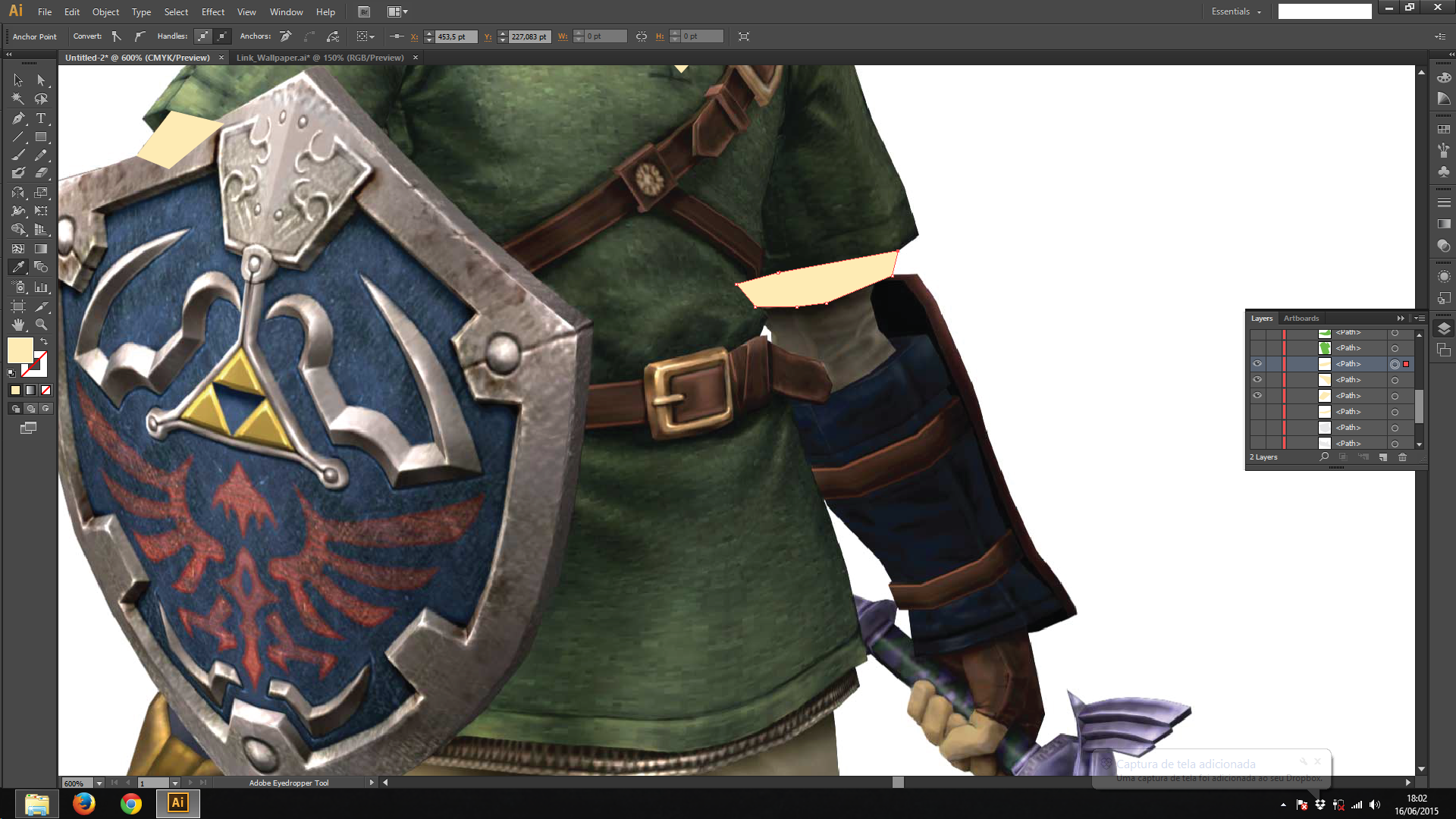Open the File menu
This screenshot has height=819, width=1456.
tap(45, 12)
